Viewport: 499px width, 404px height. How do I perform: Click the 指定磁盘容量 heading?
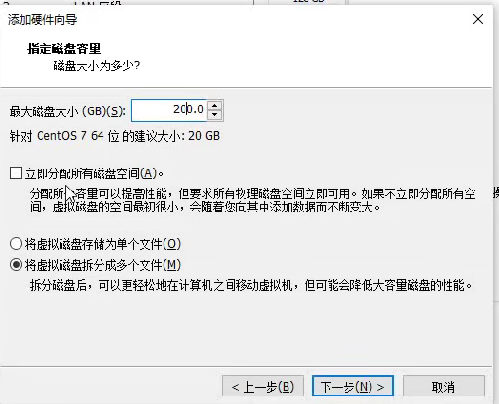pyautogui.click(x=64, y=49)
